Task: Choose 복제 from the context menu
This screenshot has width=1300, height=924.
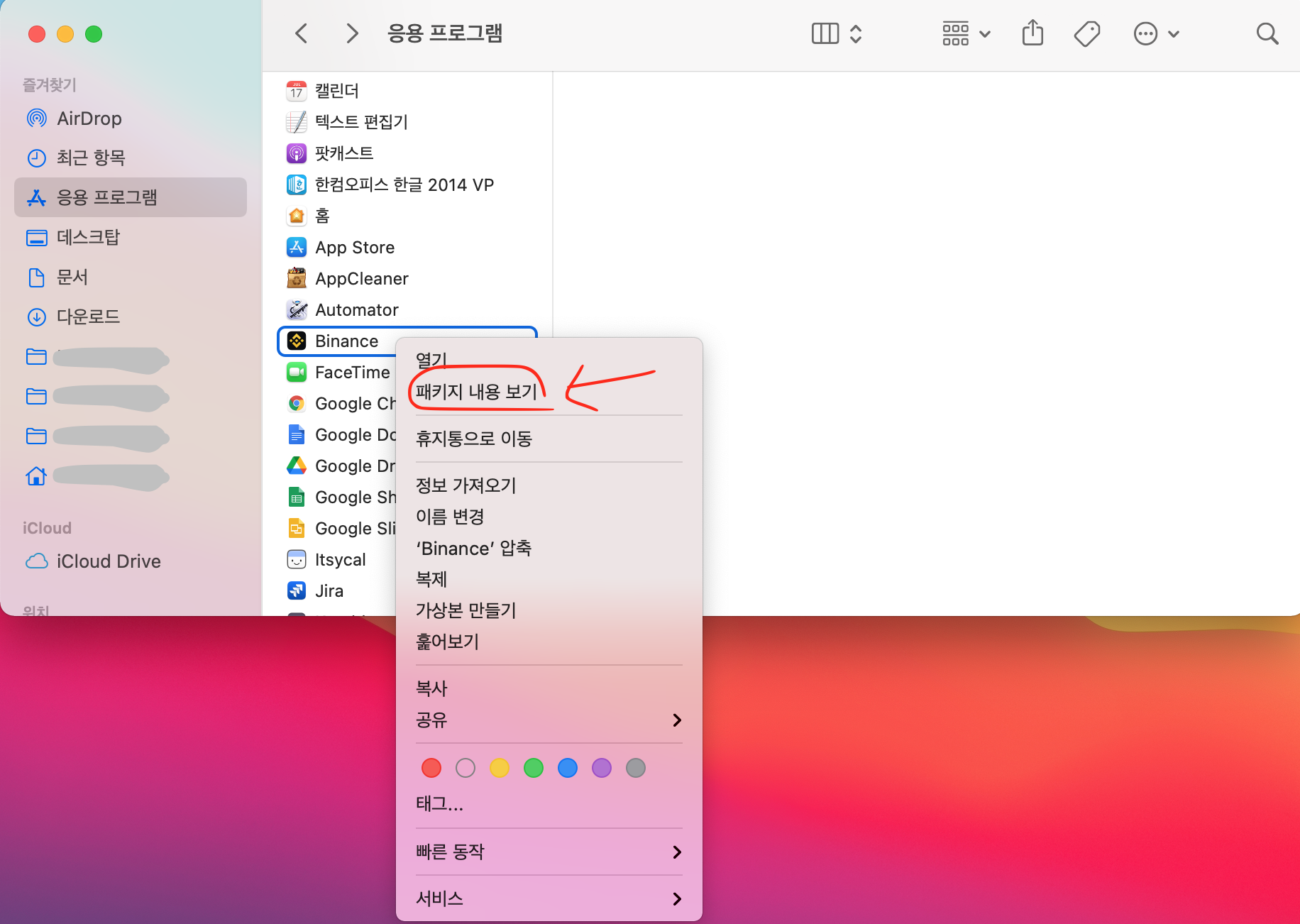Action: pos(549,579)
